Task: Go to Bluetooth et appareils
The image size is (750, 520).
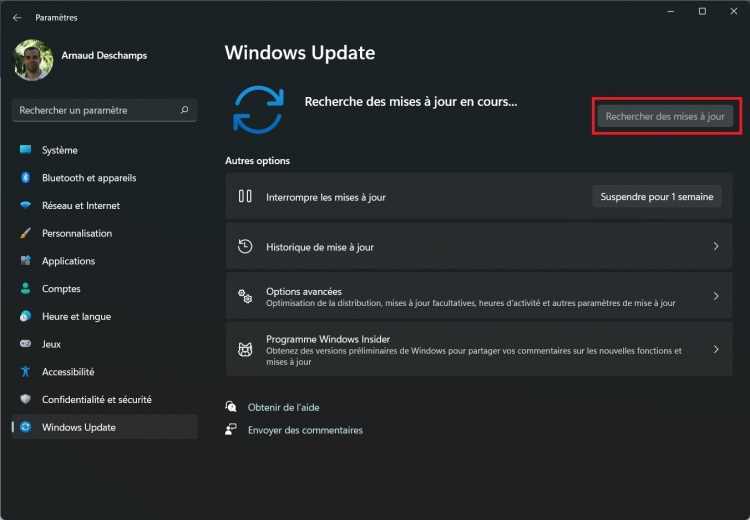Action: coord(89,178)
